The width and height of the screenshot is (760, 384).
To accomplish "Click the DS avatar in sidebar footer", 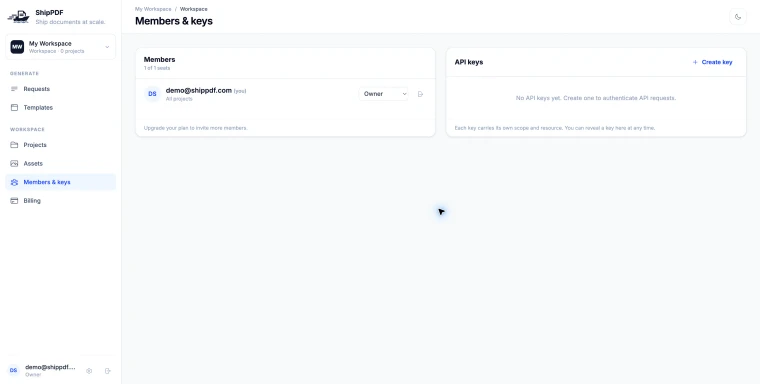I will (14, 370).
